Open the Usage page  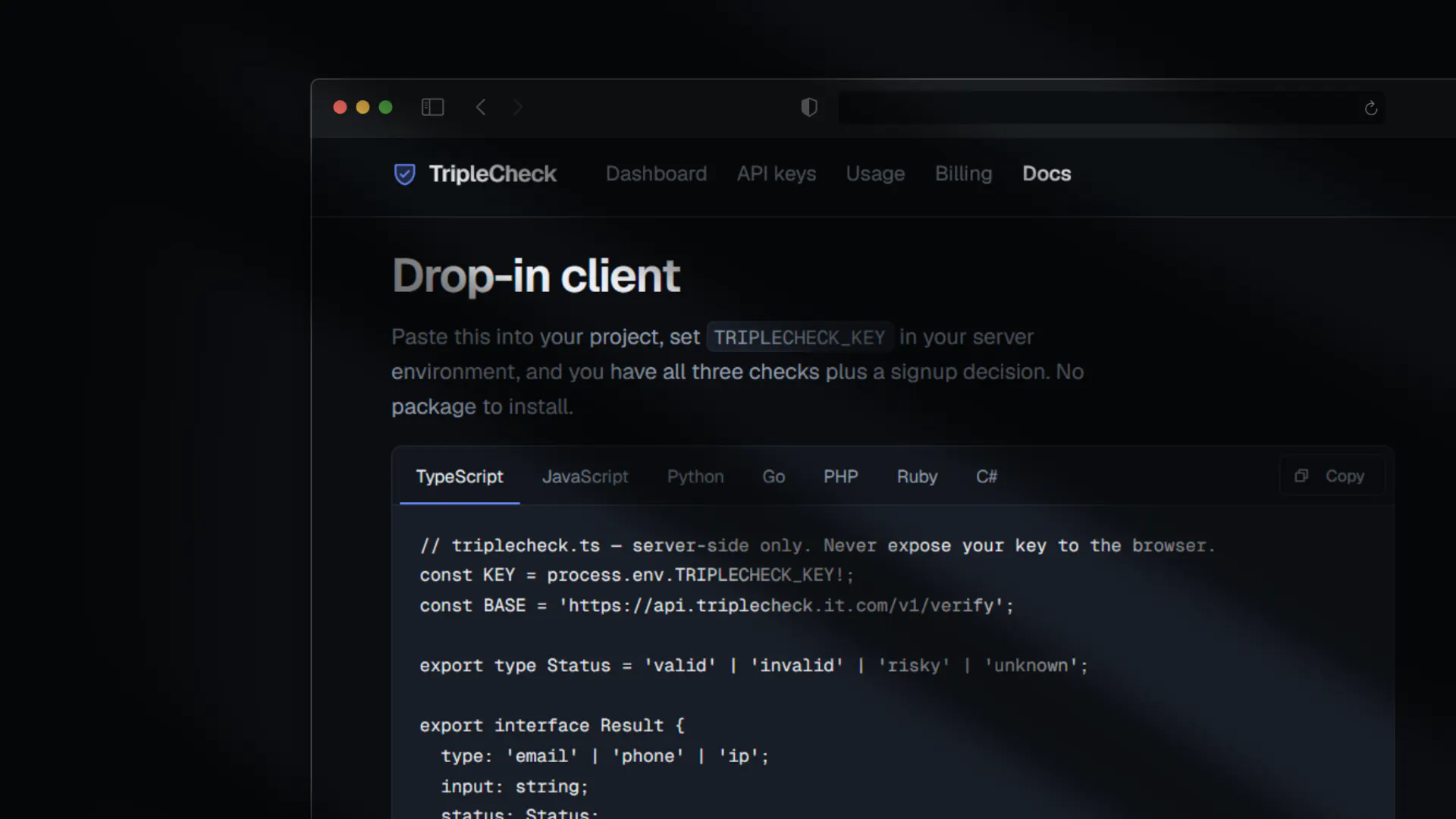coord(875,174)
